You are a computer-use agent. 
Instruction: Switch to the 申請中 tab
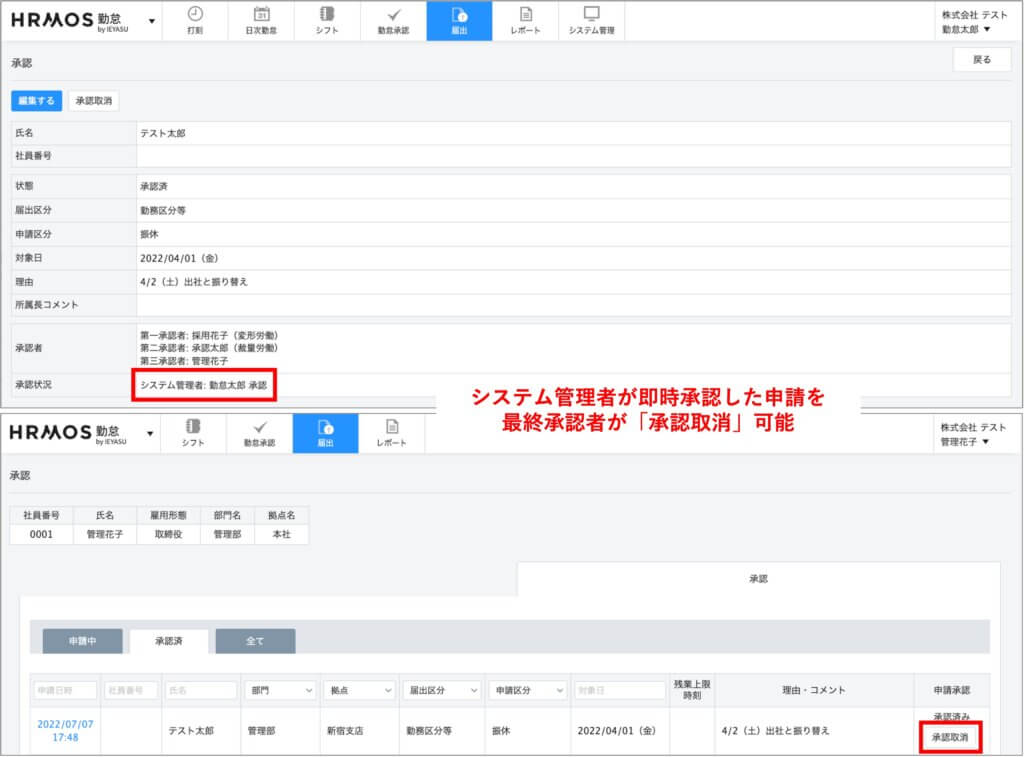pyautogui.click(x=82, y=641)
